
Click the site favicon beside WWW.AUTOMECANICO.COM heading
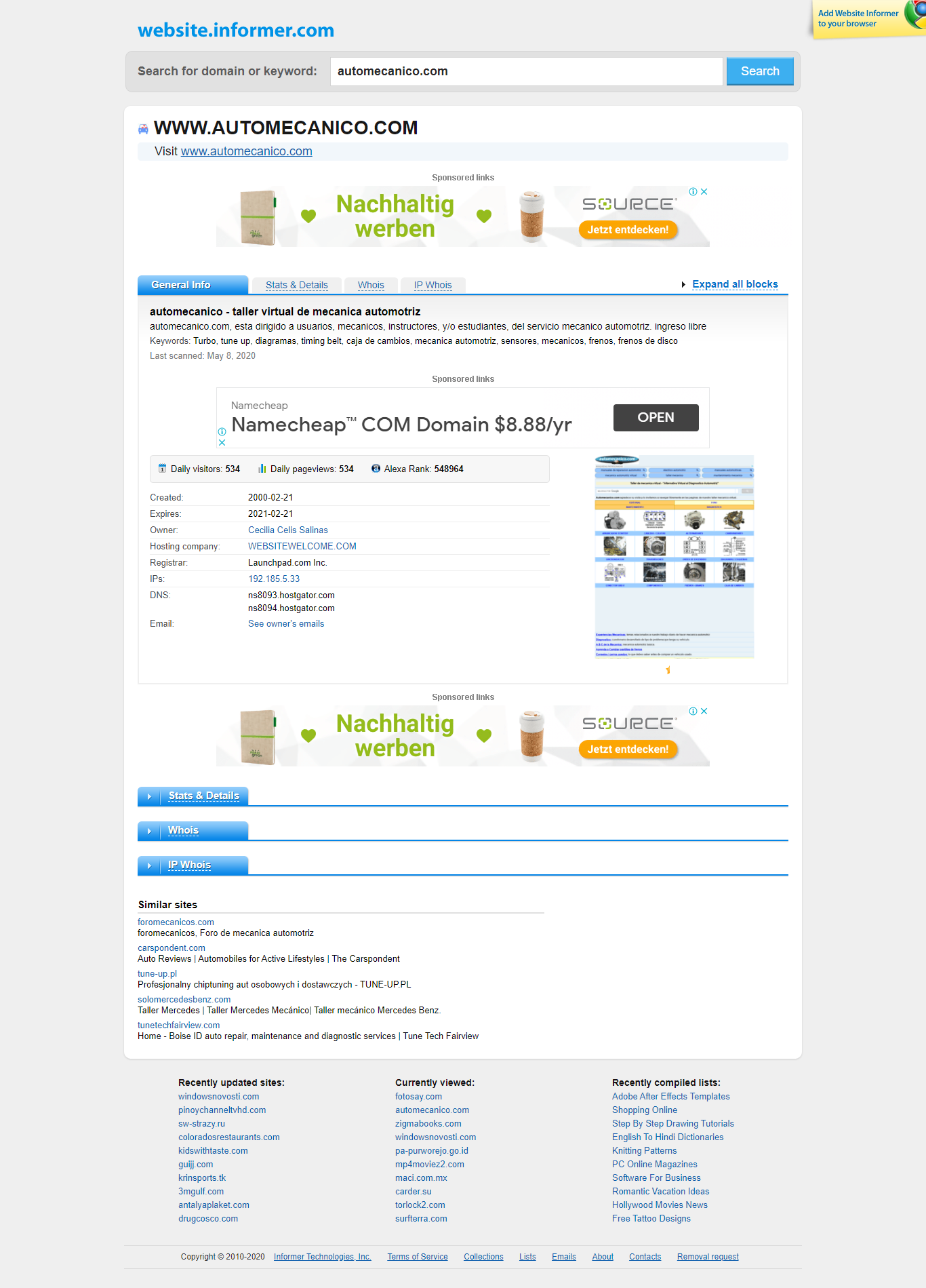143,129
